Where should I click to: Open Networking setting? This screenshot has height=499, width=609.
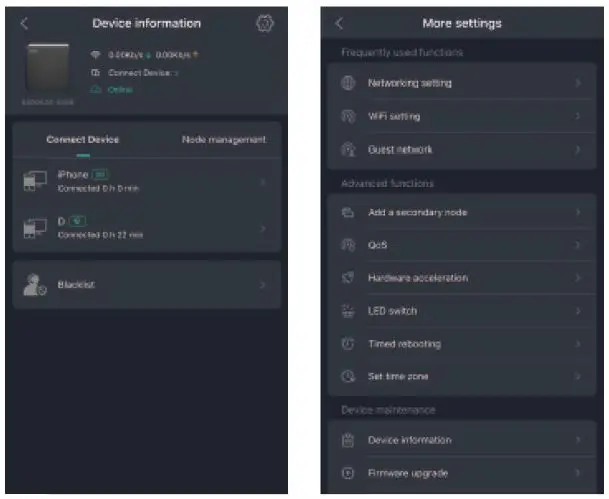(x=462, y=83)
